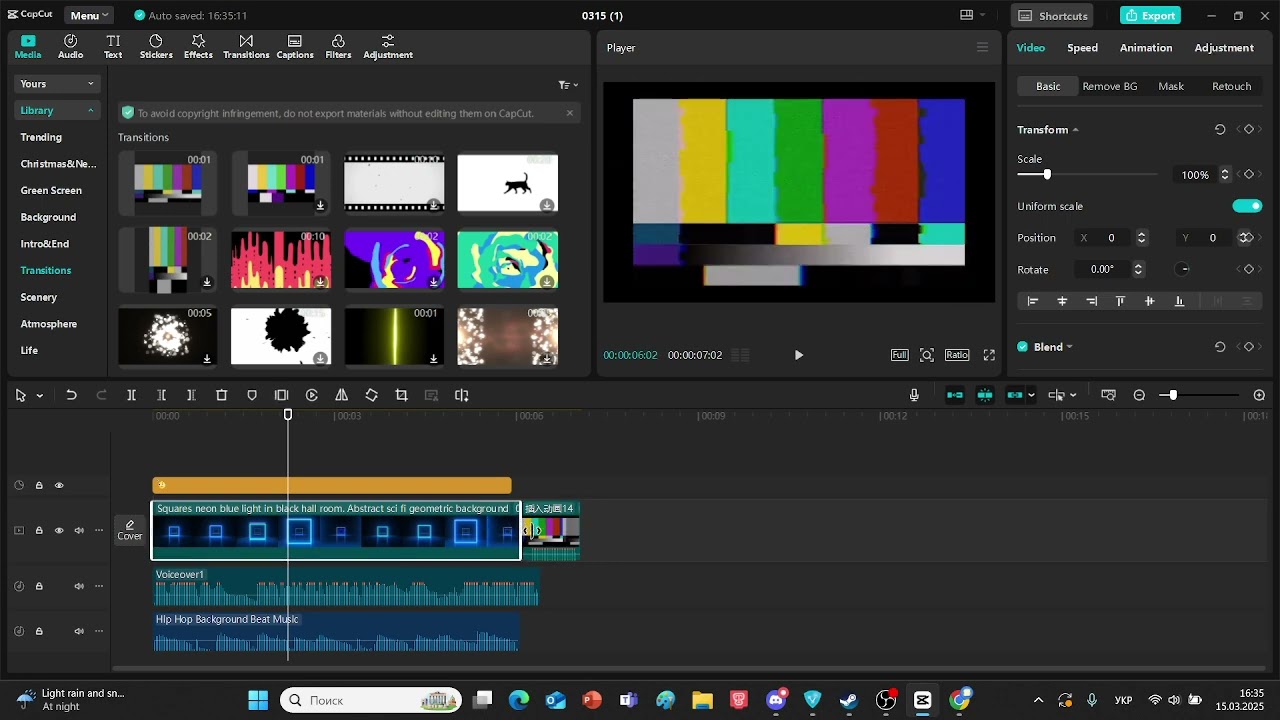Select the Crop tool in timeline toolbar
The height and width of the screenshot is (720, 1280).
[x=402, y=395]
